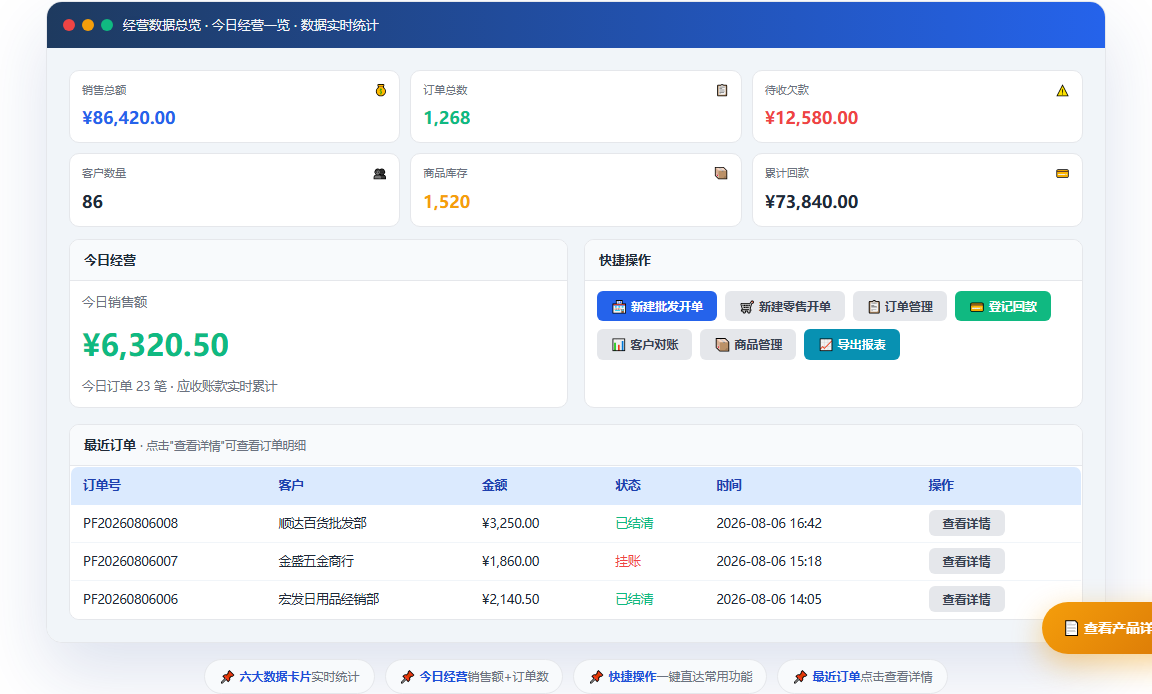The height and width of the screenshot is (694, 1152).
Task: Click the 操作 column header
Action: (941, 485)
